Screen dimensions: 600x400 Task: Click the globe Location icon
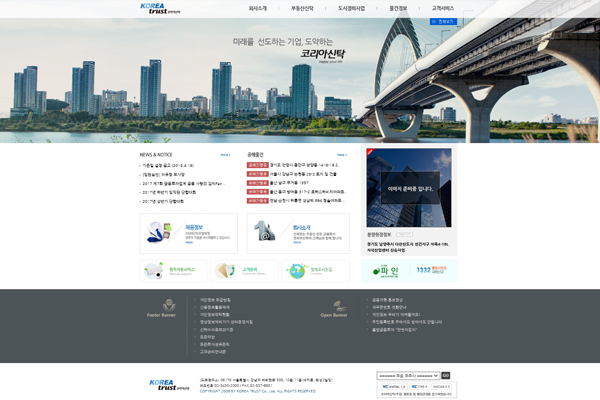297,271
